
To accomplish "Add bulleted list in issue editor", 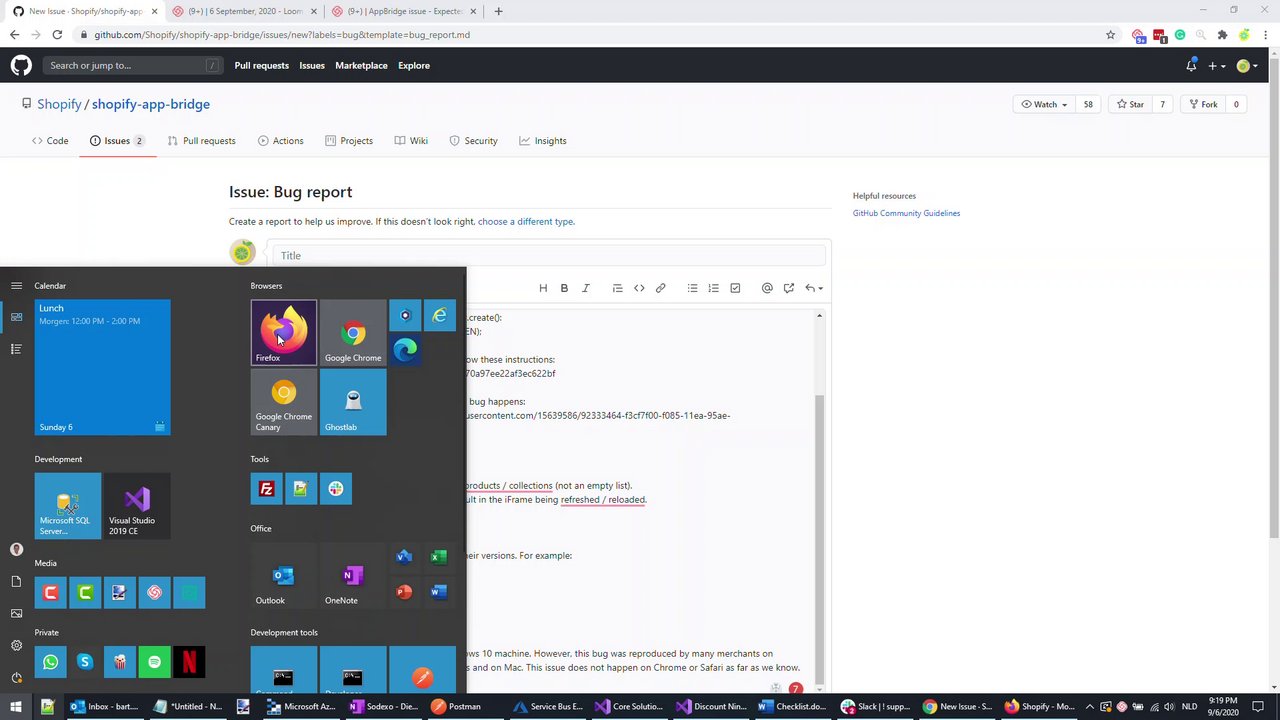I will [x=692, y=288].
